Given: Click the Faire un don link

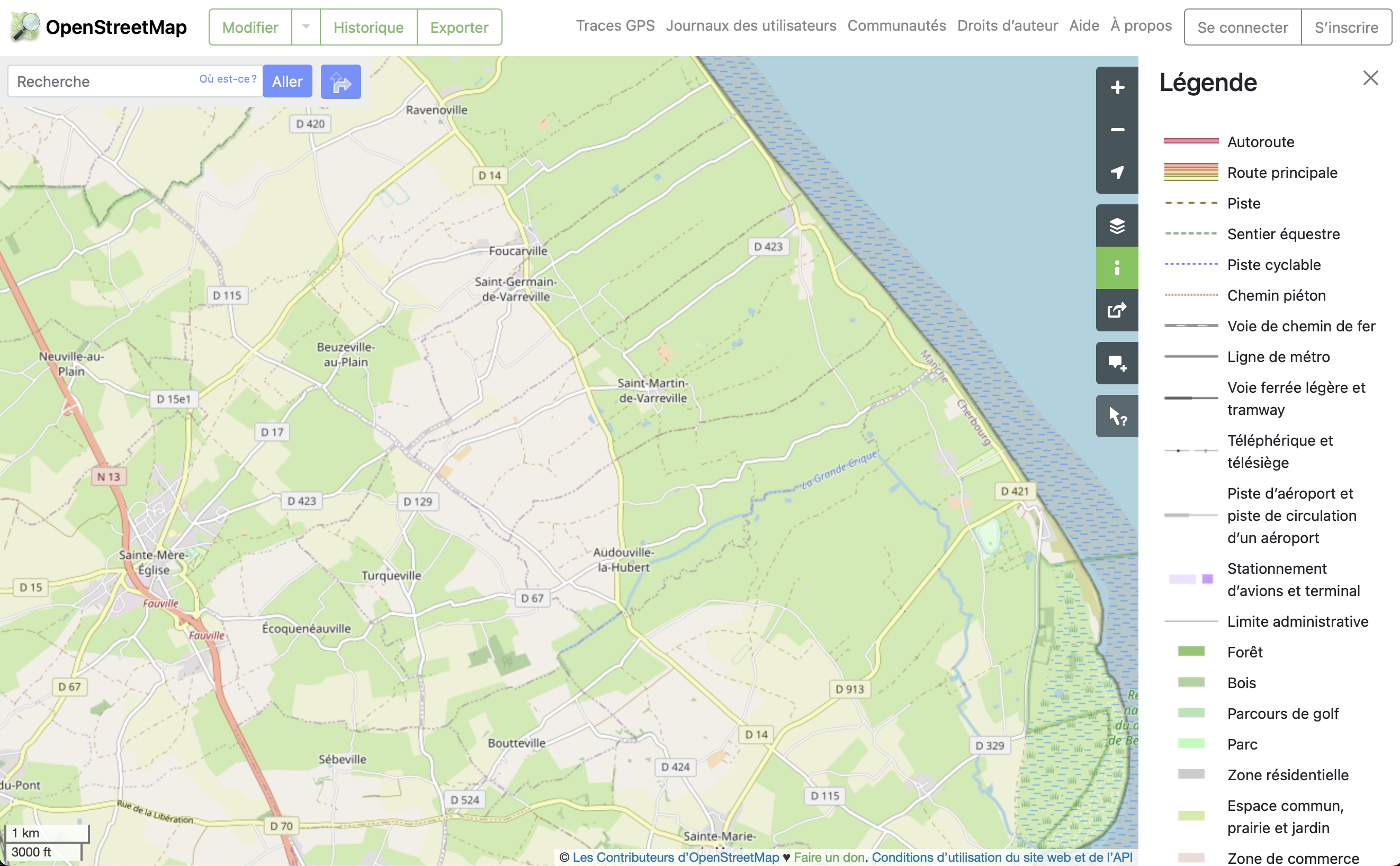Looking at the screenshot, I should click(829, 857).
